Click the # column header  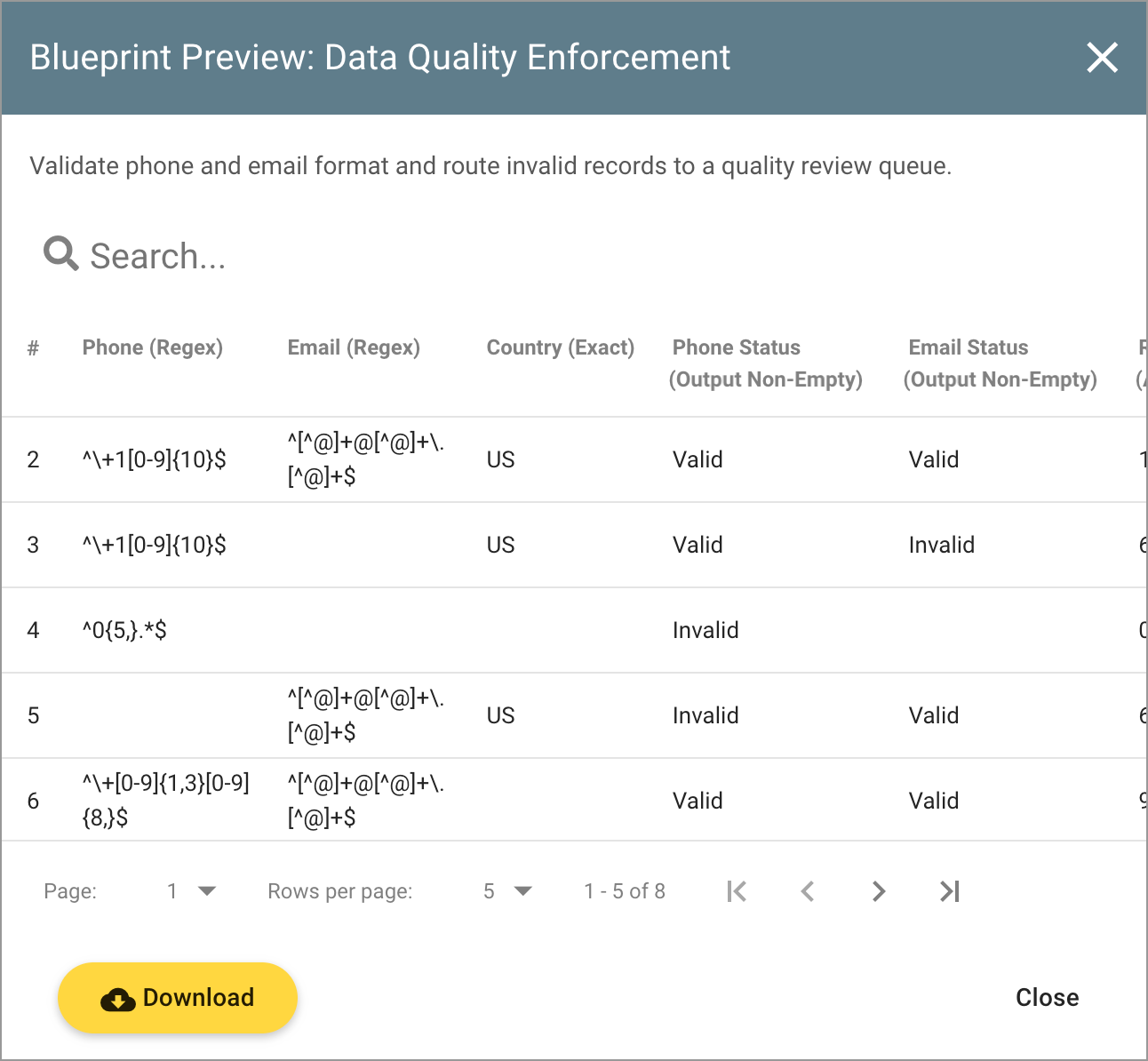33,347
